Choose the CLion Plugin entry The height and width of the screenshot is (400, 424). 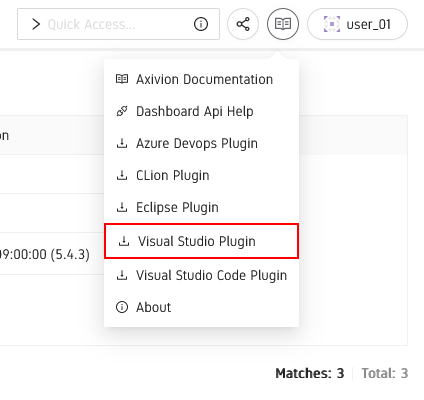point(201,175)
